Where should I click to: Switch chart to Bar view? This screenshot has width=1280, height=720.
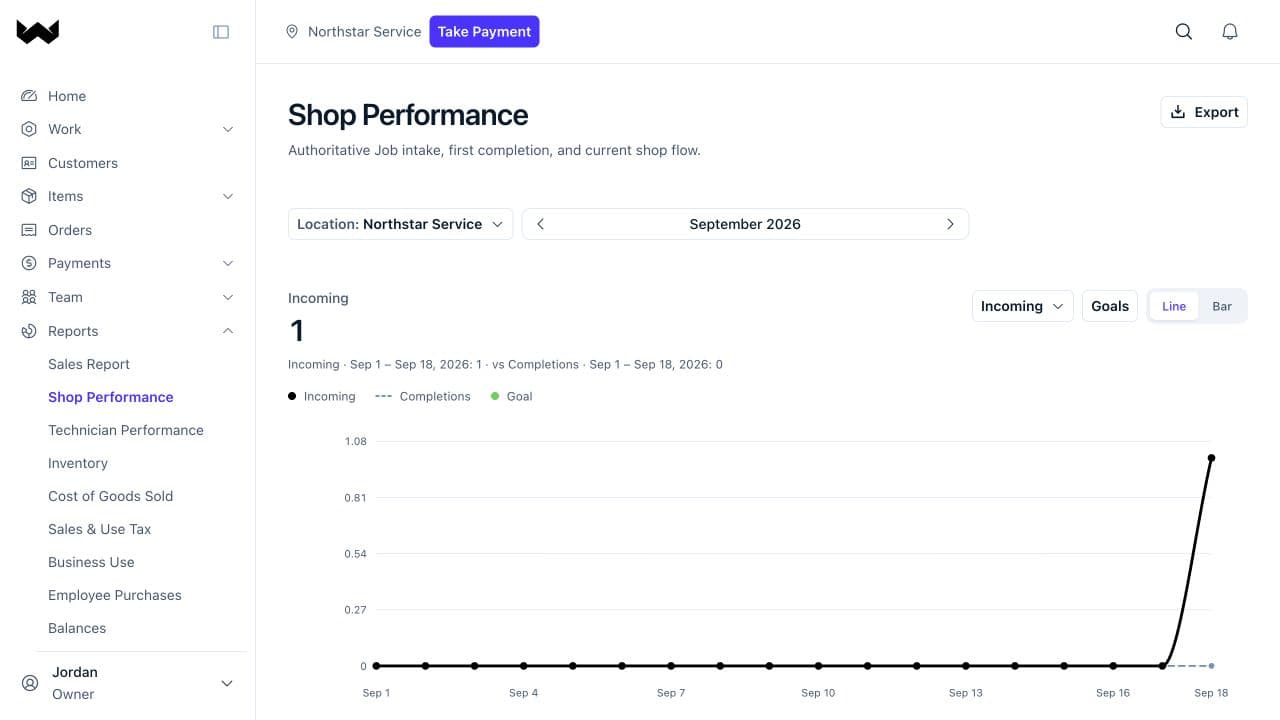(1222, 306)
